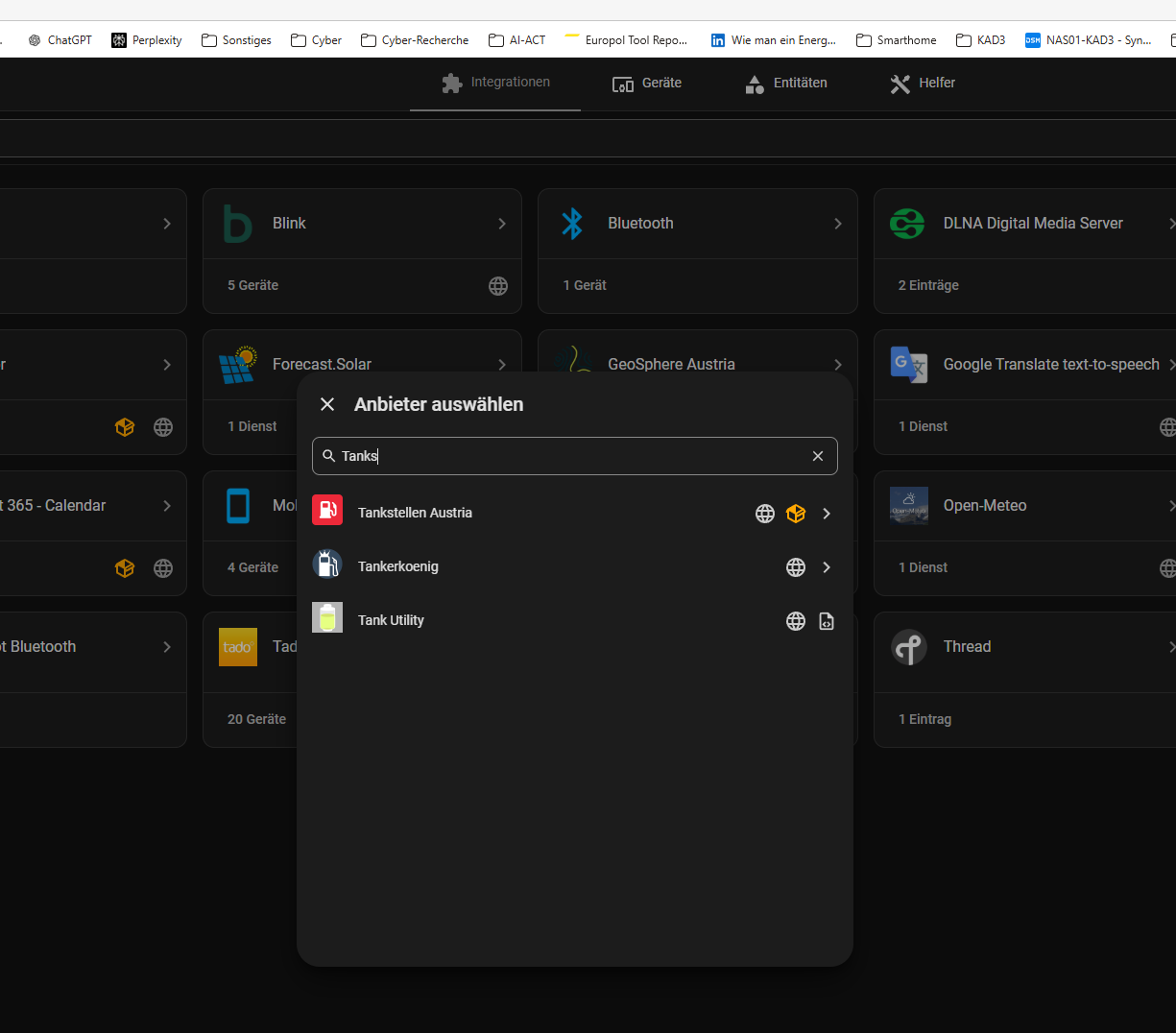This screenshot has height=1033, width=1176.
Task: Expand the Tankerkoenig chevron
Action: pyautogui.click(x=827, y=567)
